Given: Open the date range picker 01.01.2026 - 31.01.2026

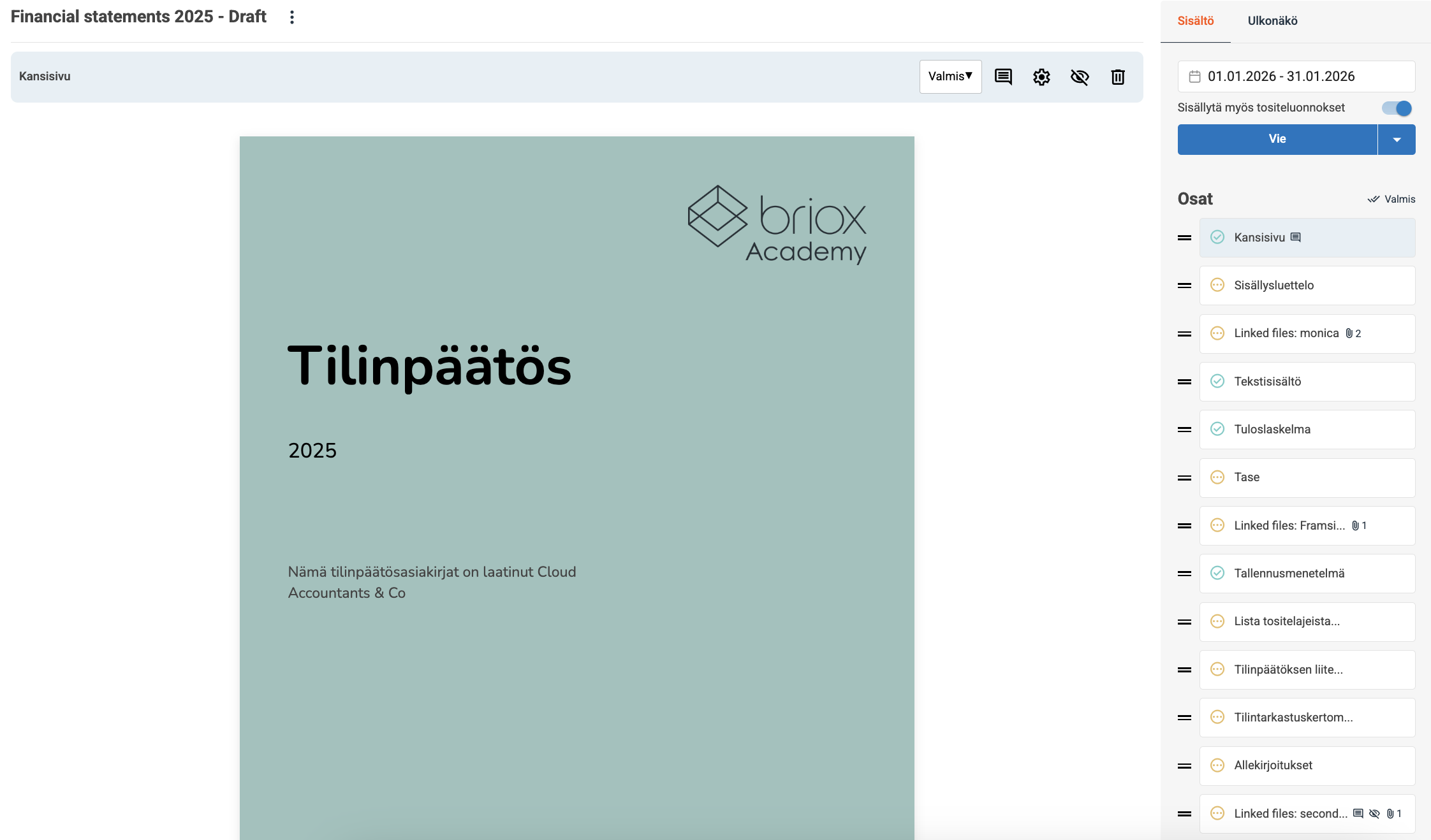Looking at the screenshot, I should (1296, 76).
